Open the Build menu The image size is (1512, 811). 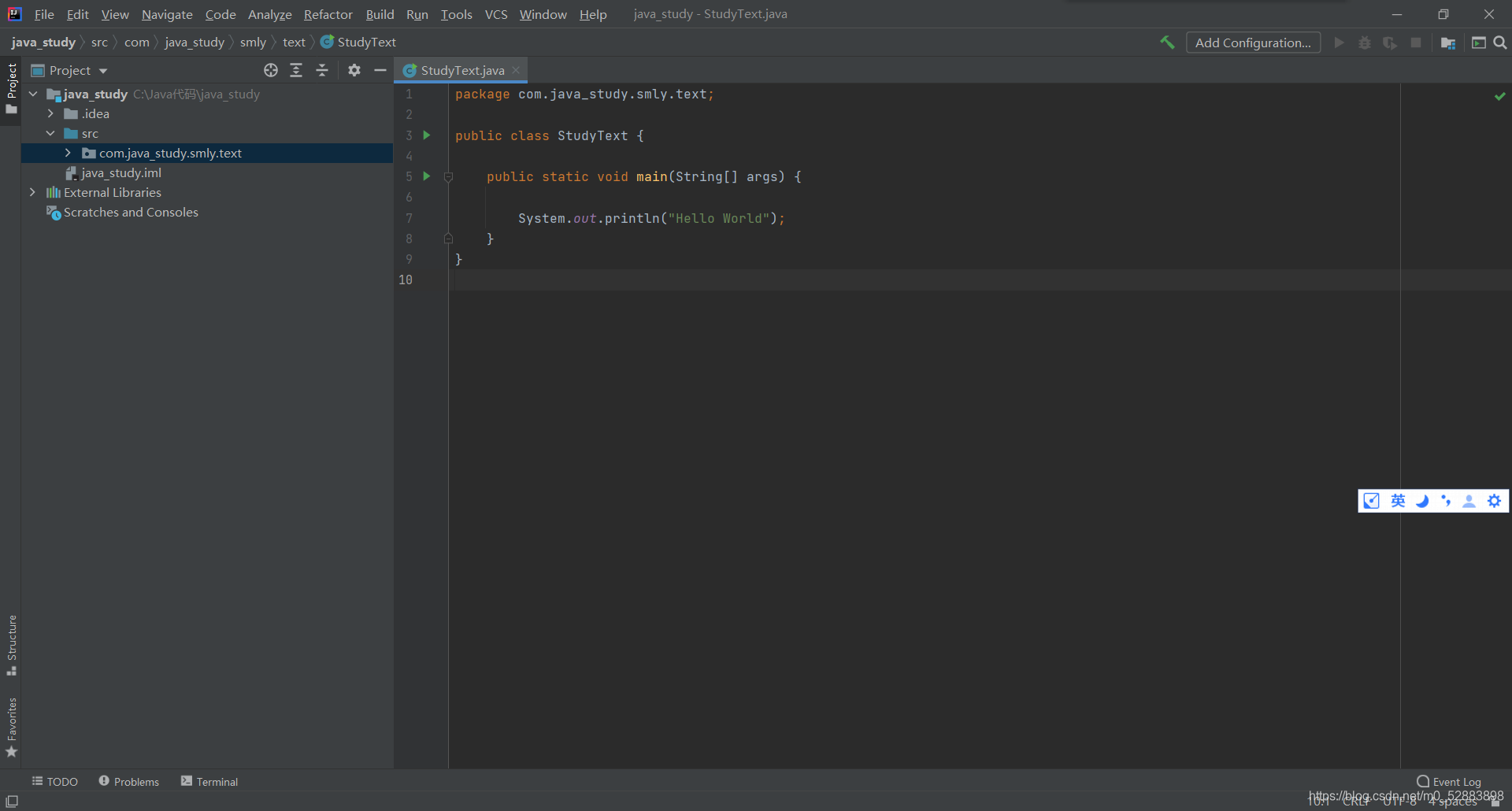click(380, 14)
